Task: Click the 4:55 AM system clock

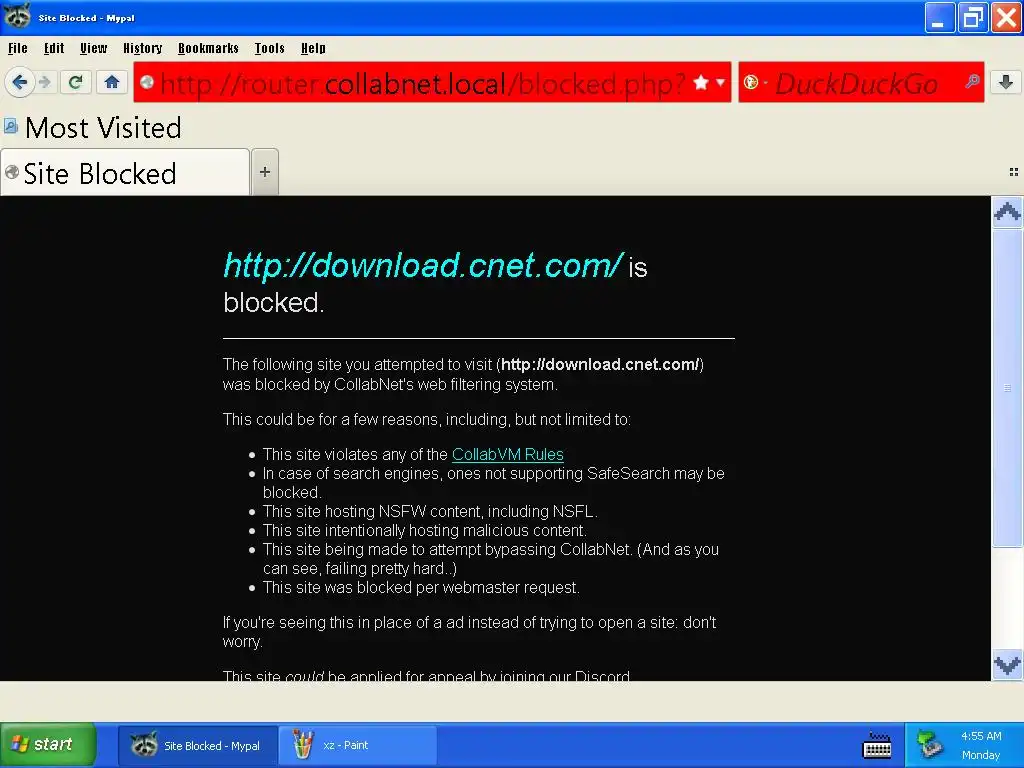Action: point(981,736)
